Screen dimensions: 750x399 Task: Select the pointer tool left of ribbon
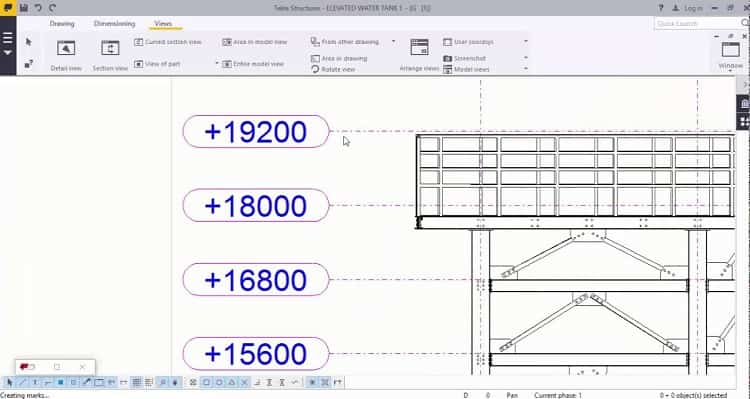pyautogui.click(x=29, y=42)
